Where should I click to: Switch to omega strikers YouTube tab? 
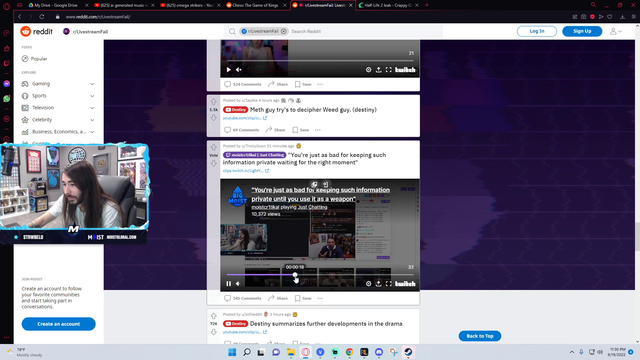coord(191,5)
